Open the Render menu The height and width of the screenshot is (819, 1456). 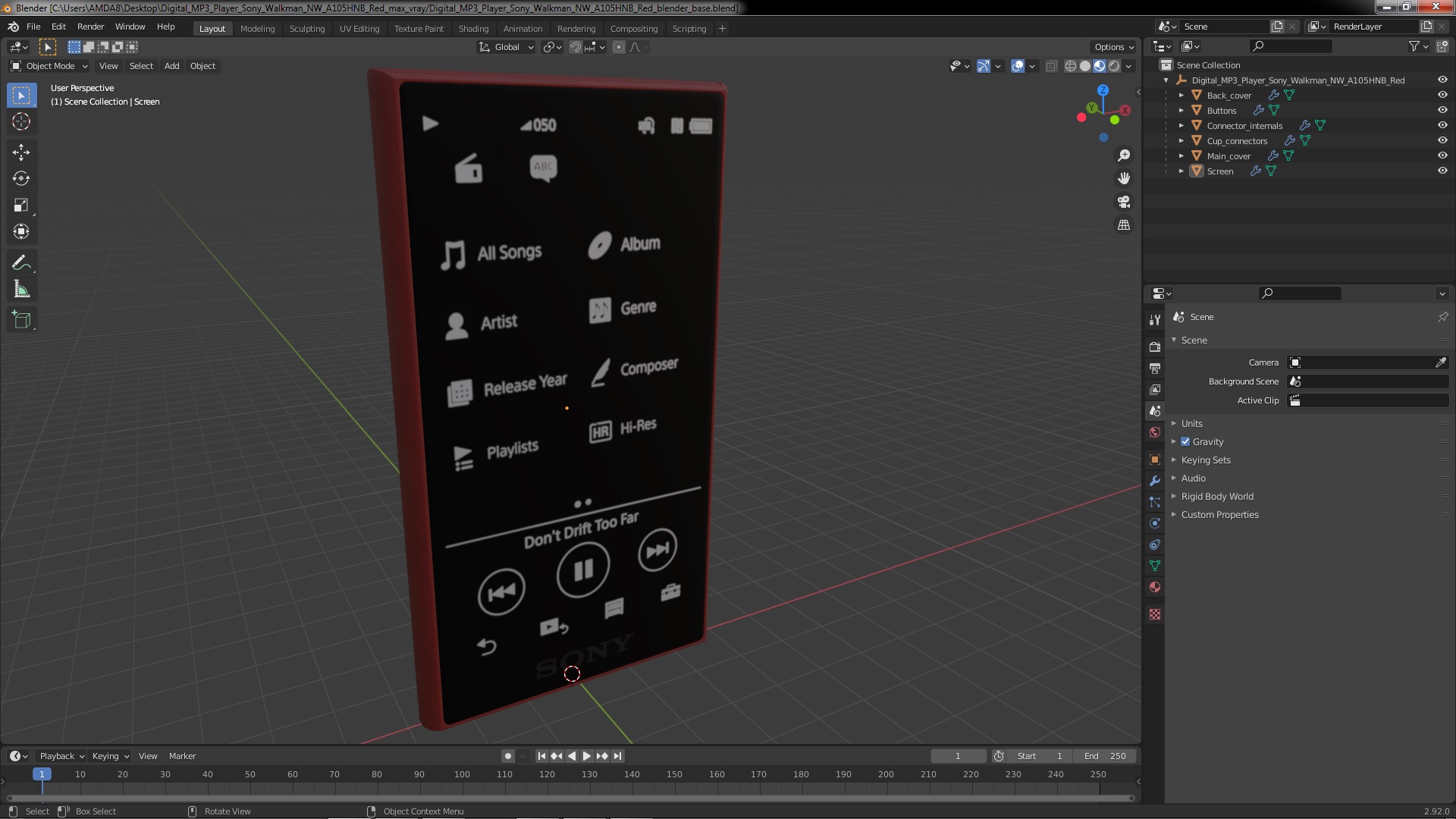(x=90, y=27)
